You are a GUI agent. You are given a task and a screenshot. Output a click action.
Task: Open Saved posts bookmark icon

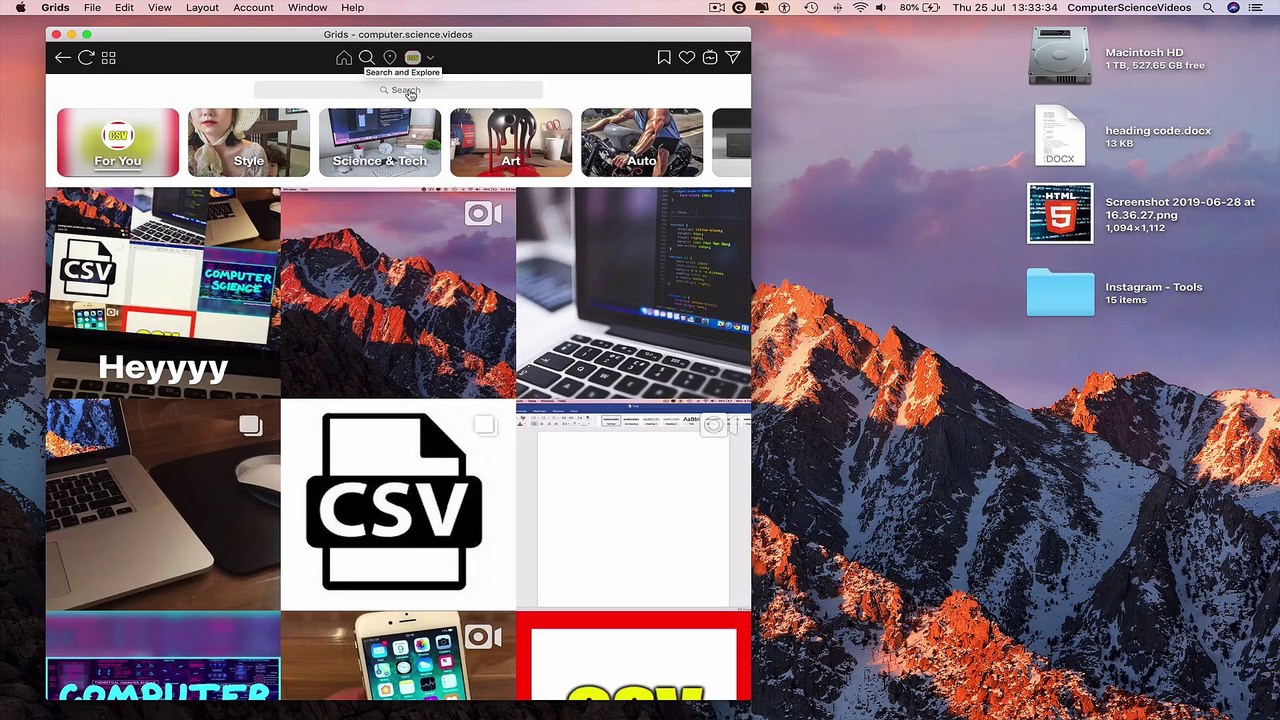tap(664, 58)
